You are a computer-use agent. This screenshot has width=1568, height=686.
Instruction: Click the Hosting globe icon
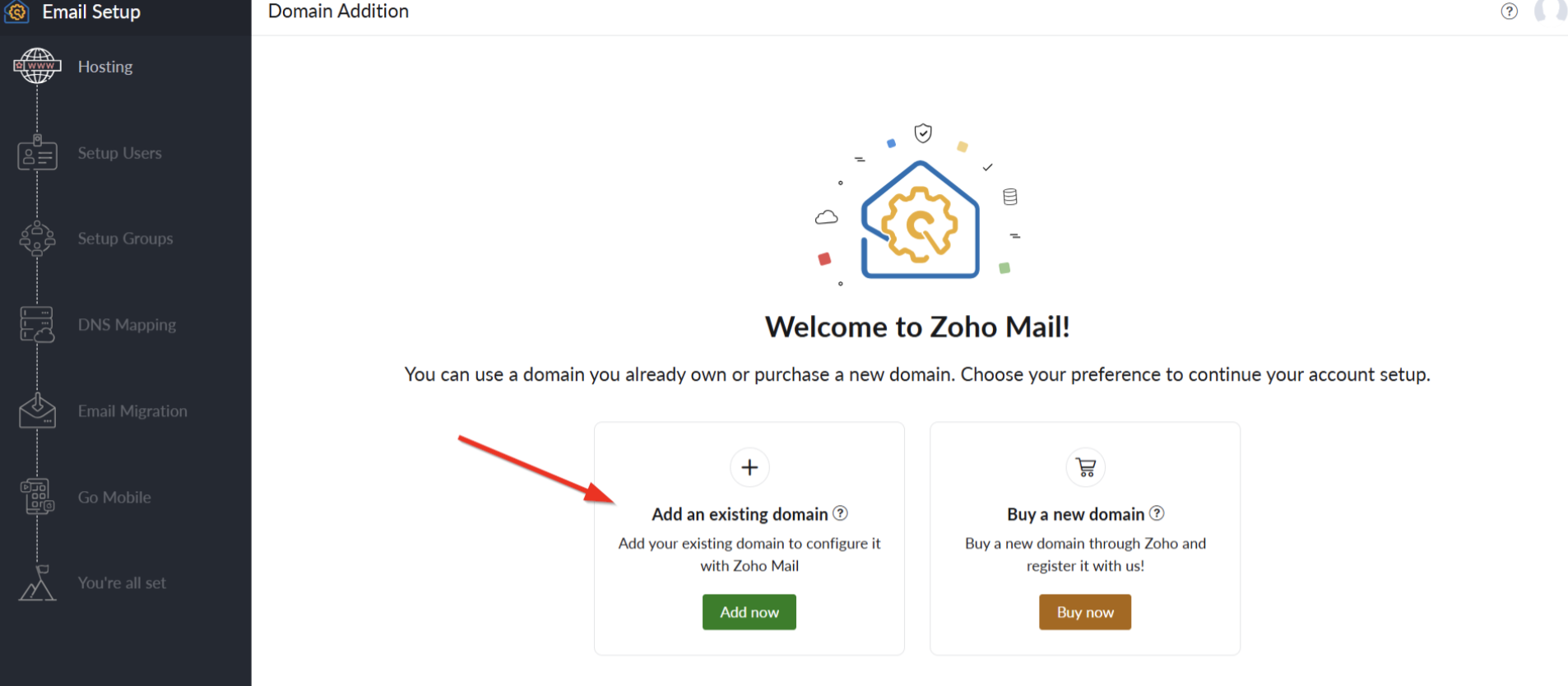[x=37, y=66]
